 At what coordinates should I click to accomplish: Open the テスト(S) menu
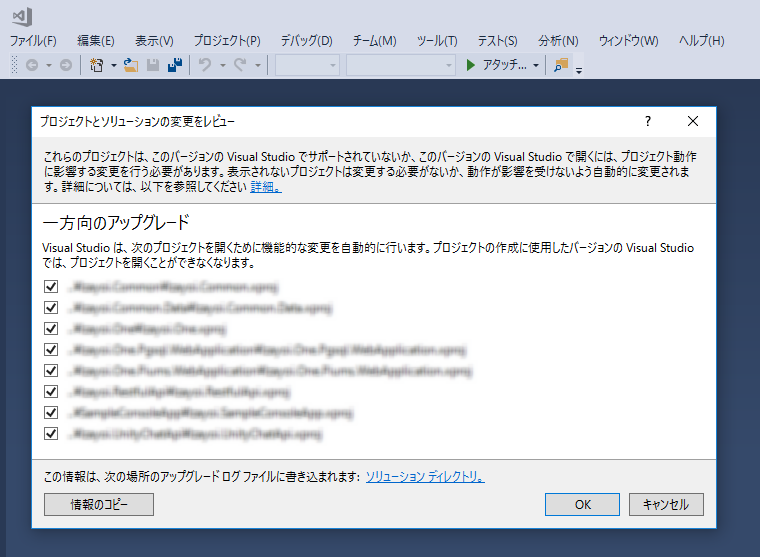point(498,41)
